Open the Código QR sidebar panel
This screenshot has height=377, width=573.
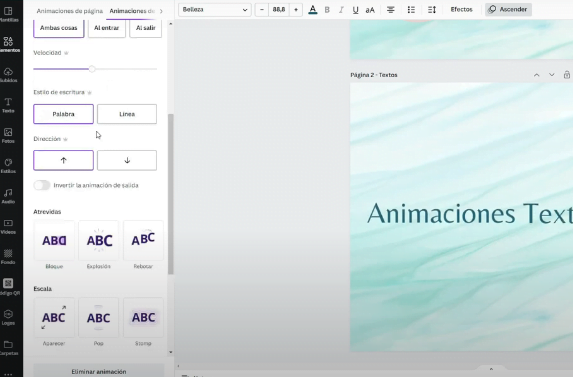pos(8,287)
